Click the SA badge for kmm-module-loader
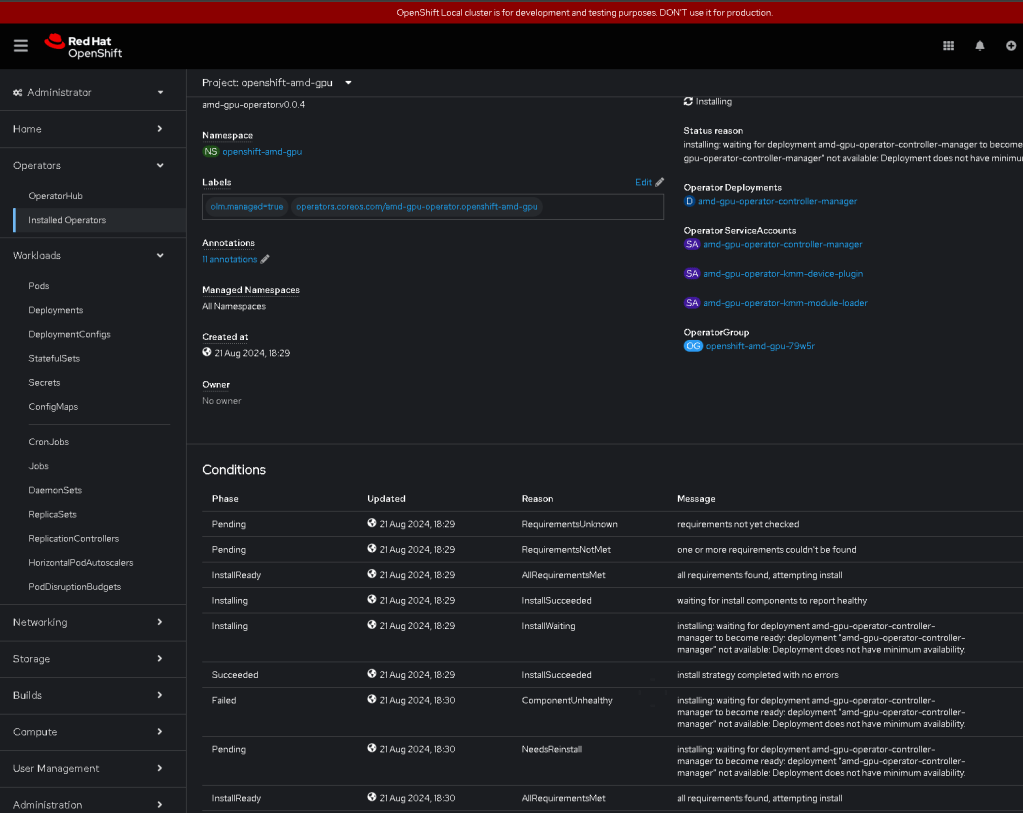This screenshot has height=813, width=1023. point(692,303)
